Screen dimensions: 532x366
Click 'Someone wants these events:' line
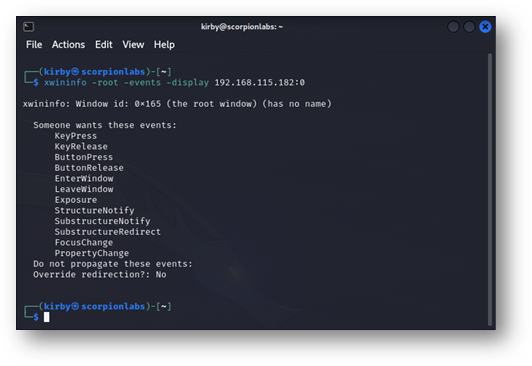point(105,125)
